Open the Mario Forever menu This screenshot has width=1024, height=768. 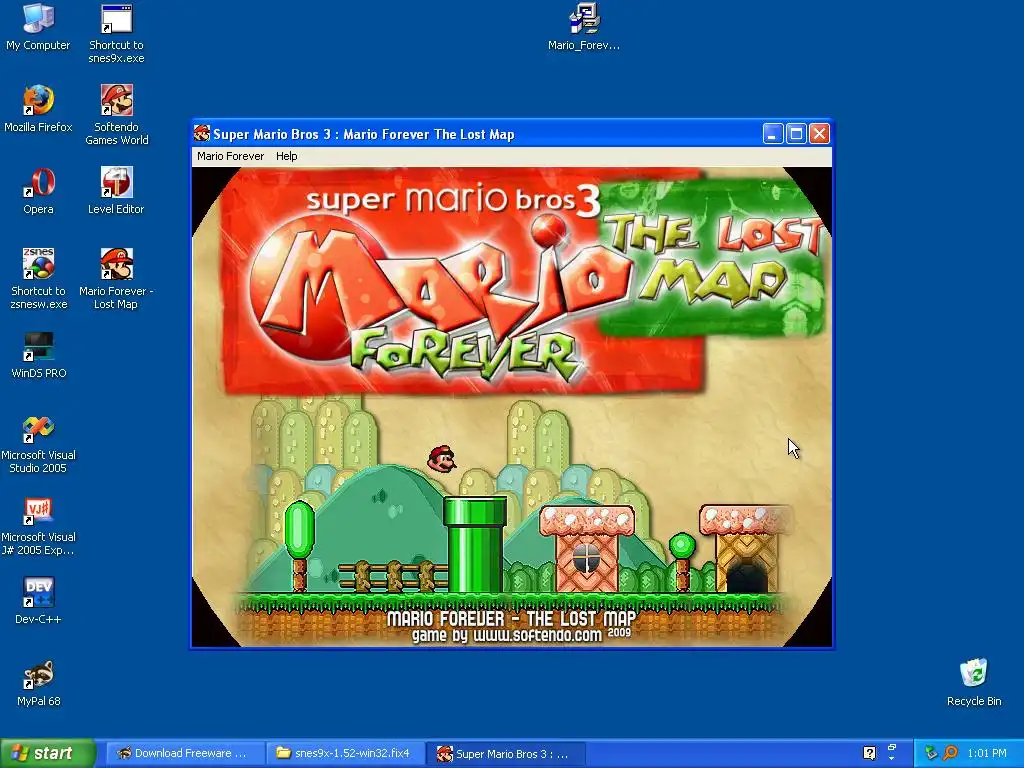click(231, 156)
